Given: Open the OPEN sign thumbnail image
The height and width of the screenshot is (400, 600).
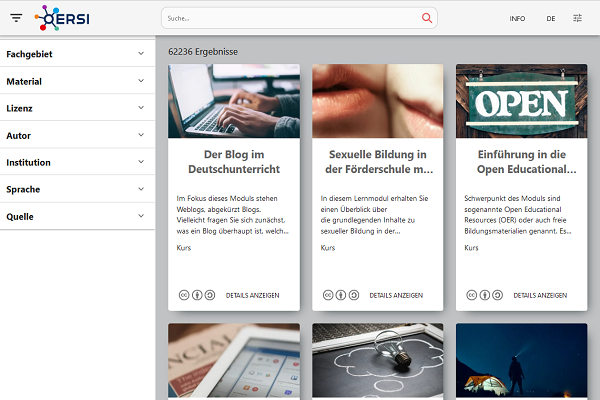Looking at the screenshot, I should [x=521, y=101].
